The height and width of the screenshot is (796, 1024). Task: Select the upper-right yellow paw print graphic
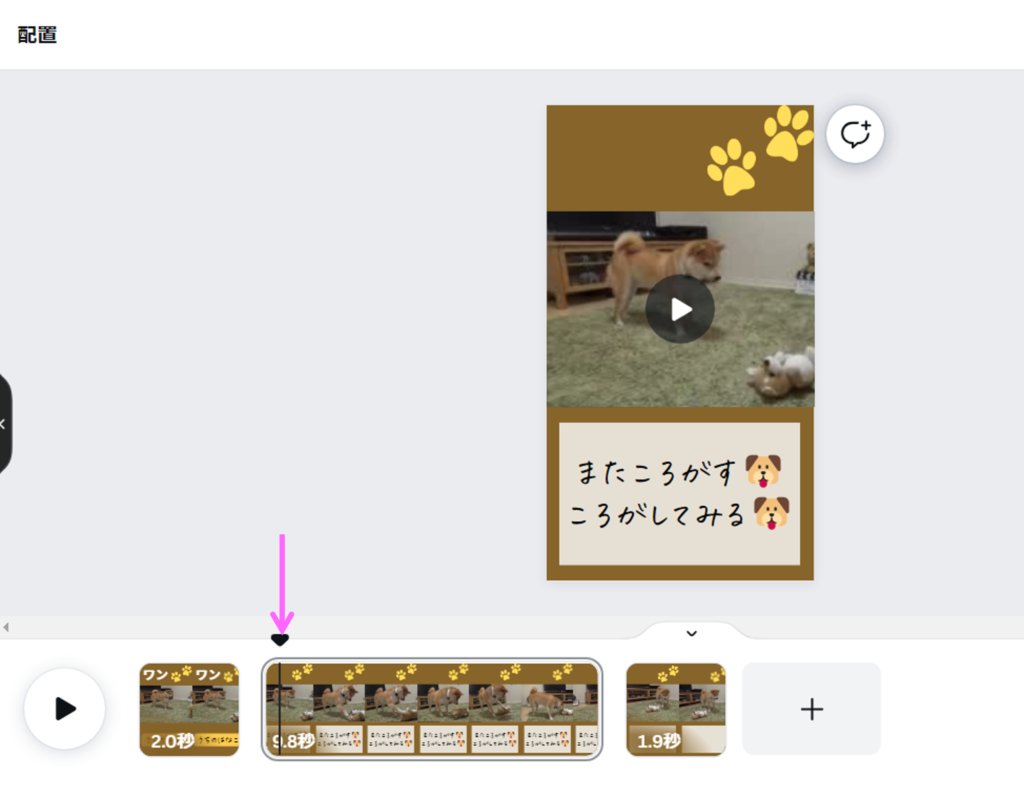[x=788, y=133]
